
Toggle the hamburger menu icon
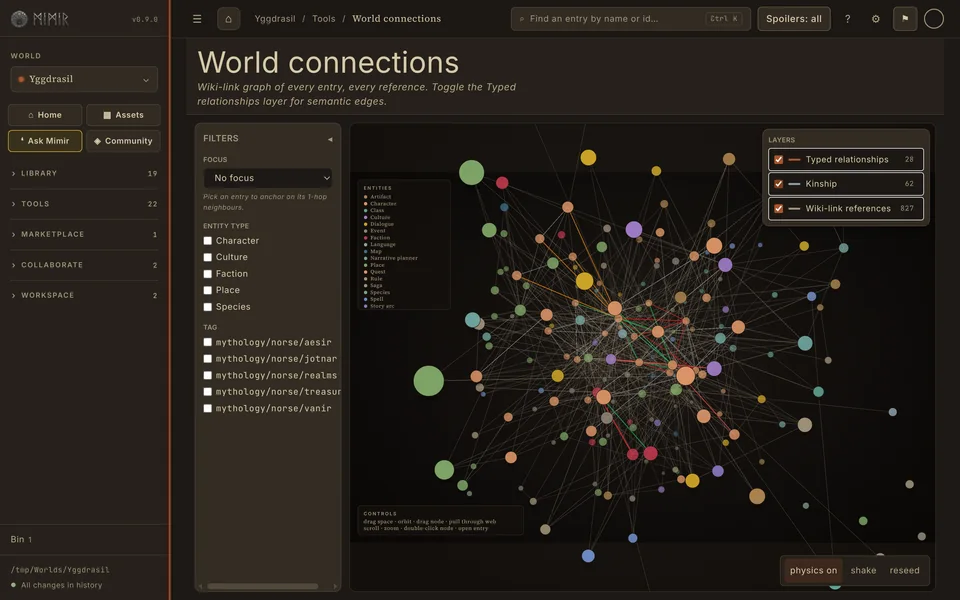click(x=197, y=19)
